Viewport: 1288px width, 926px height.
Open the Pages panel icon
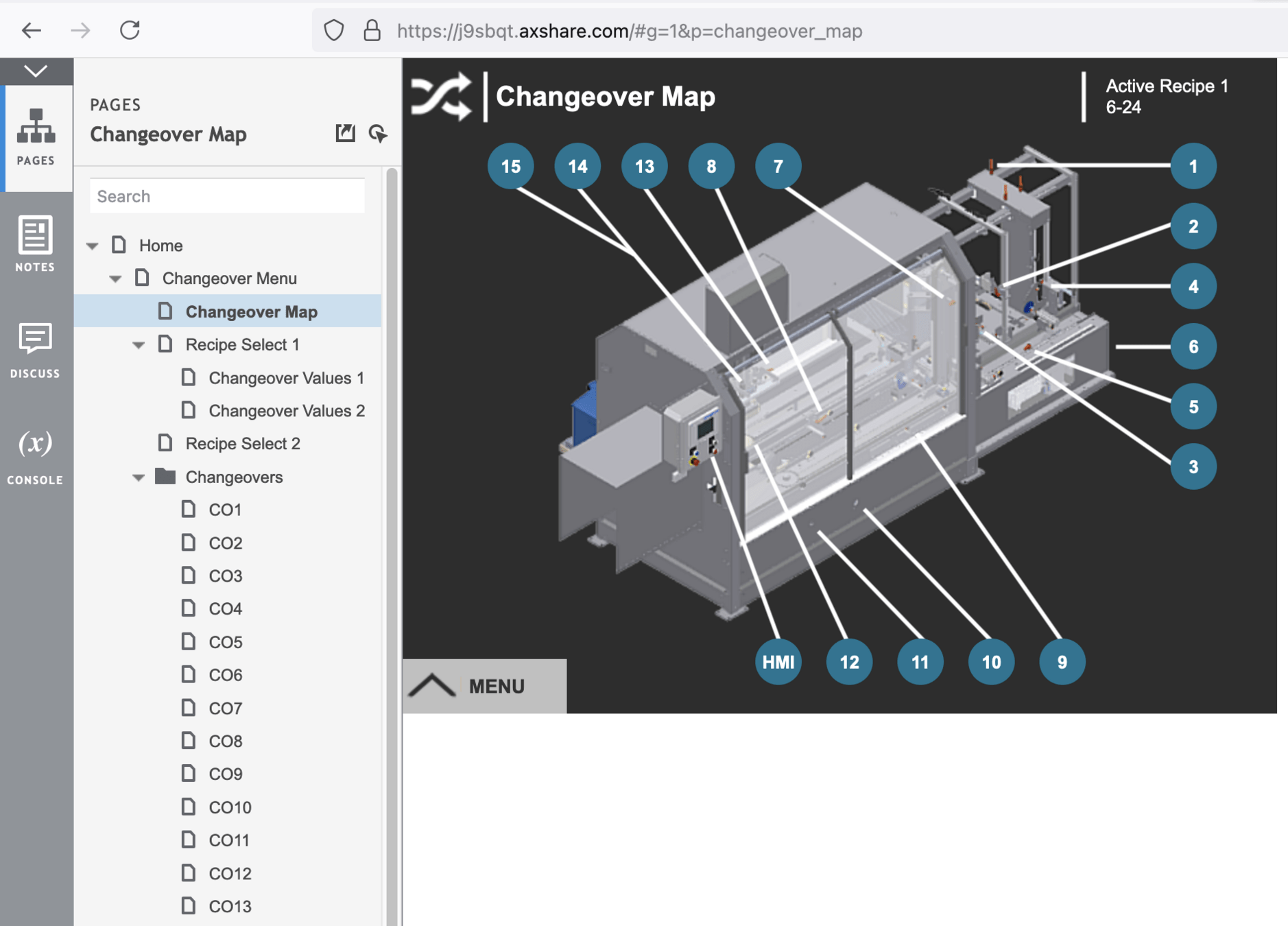point(36,136)
